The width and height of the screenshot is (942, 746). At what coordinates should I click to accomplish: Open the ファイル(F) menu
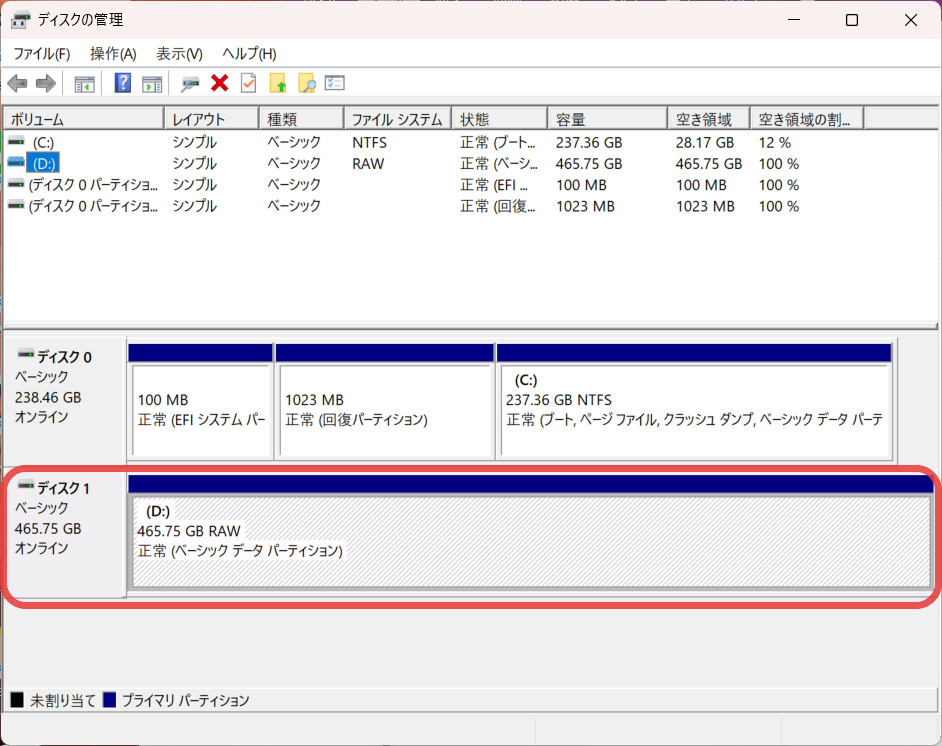click(x=41, y=54)
